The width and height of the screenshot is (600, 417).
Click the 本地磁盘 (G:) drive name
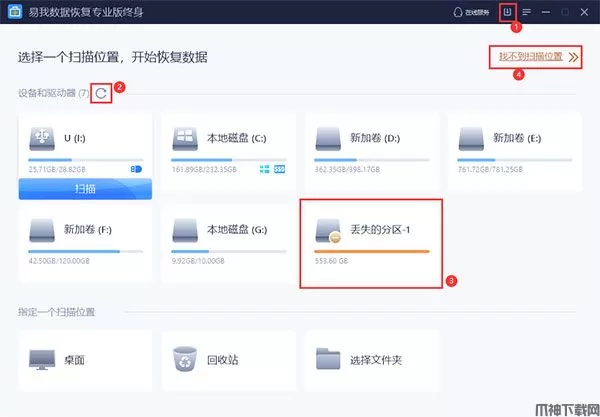237,230
